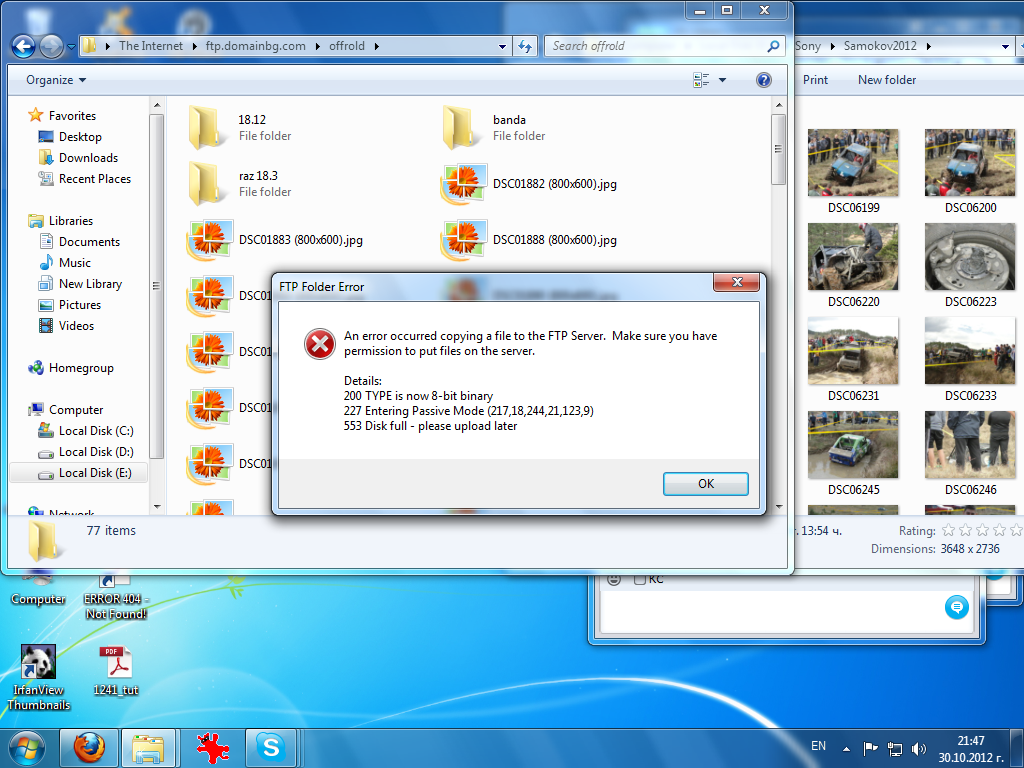Select the DSC06200 thumbnail
The image size is (1024, 768).
click(x=970, y=171)
